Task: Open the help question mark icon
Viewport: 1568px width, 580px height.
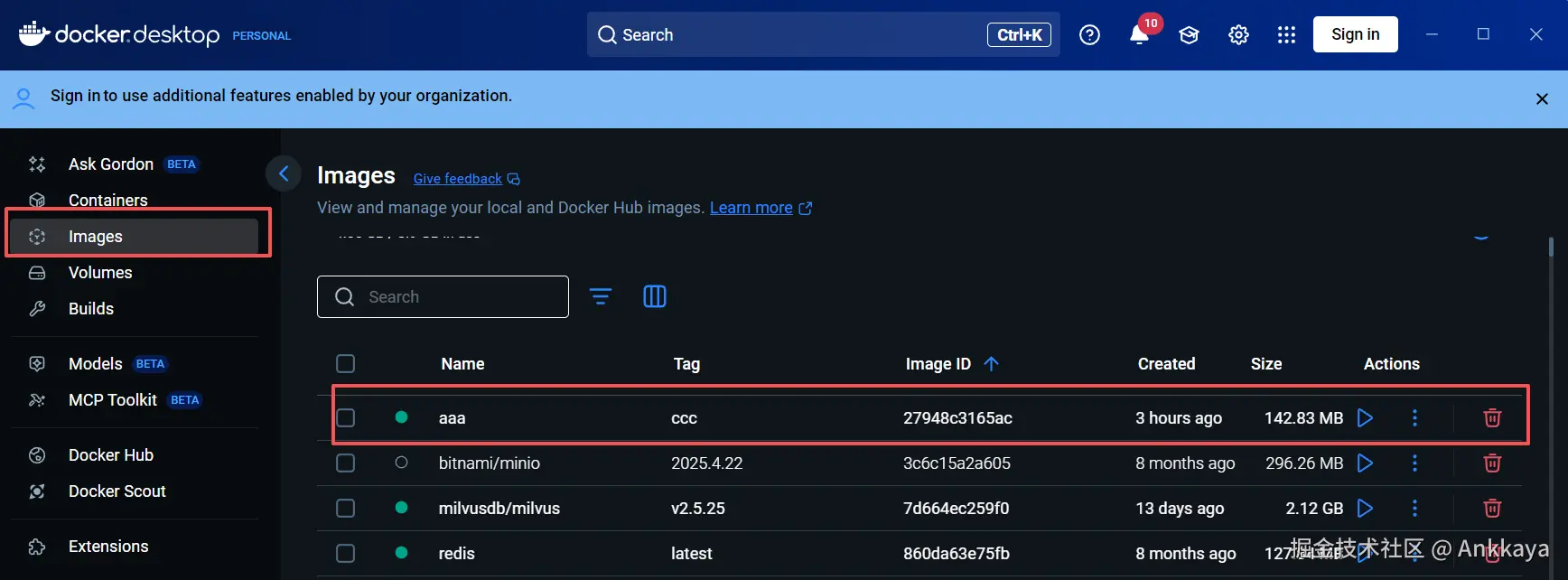Action: tap(1089, 35)
